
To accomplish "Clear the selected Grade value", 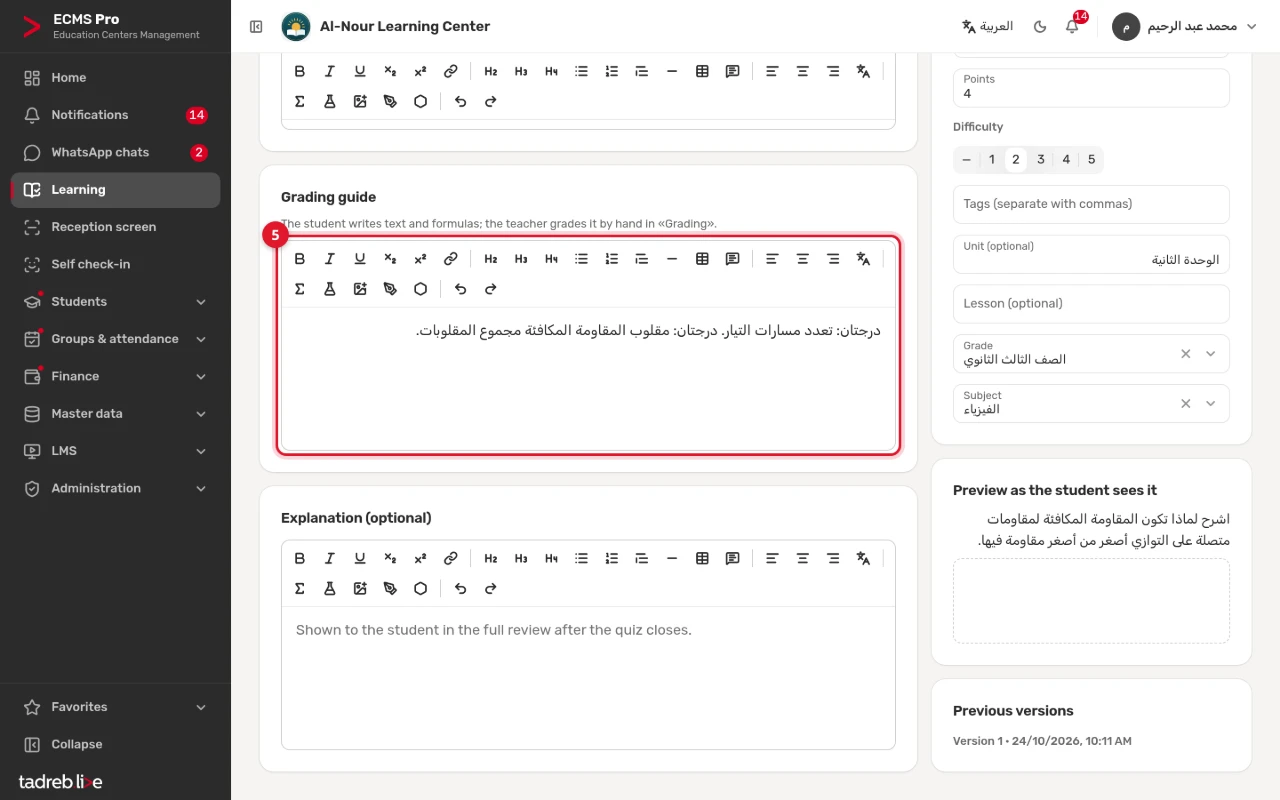I will tap(1186, 353).
